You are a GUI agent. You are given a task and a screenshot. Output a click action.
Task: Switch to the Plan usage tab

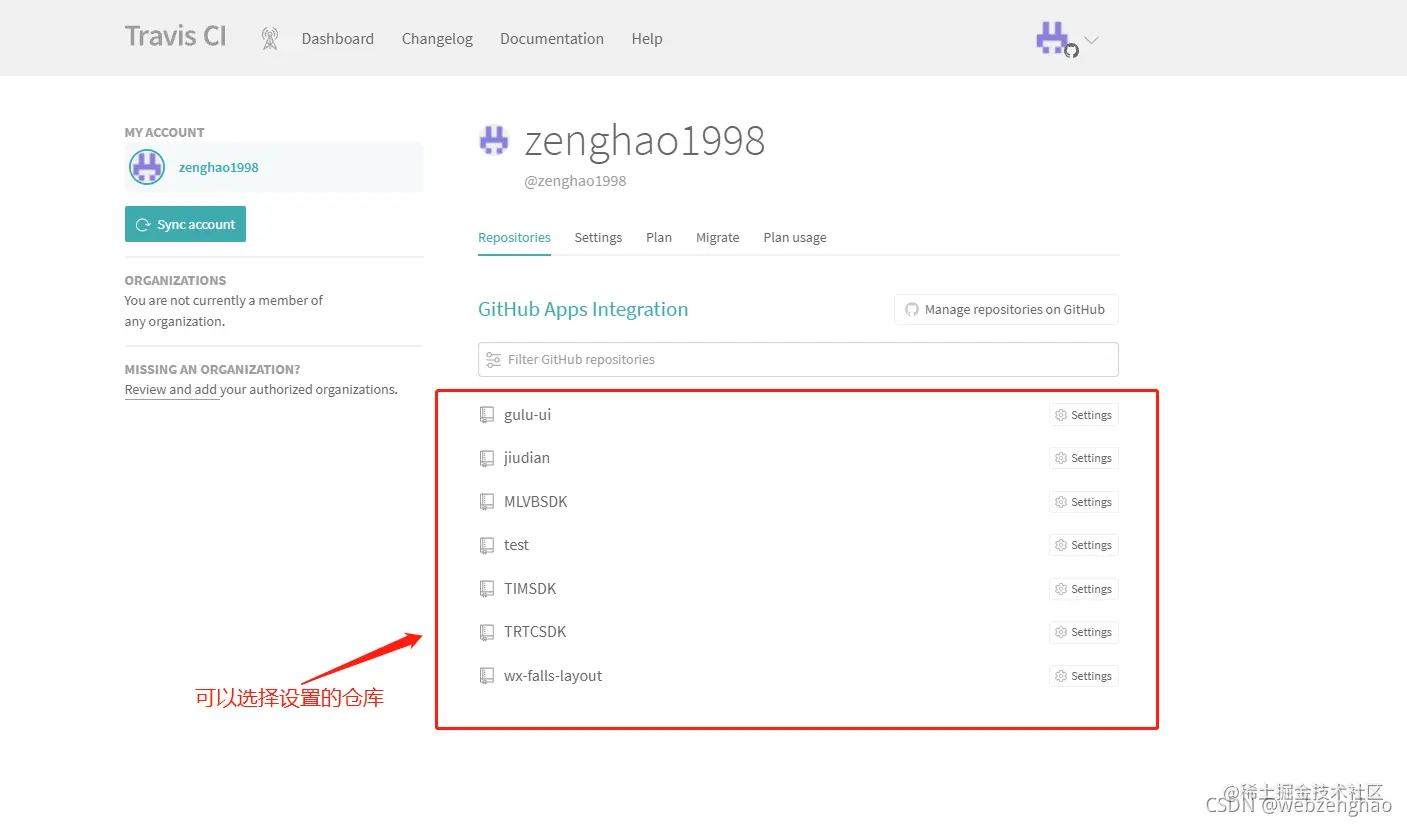pyautogui.click(x=795, y=238)
